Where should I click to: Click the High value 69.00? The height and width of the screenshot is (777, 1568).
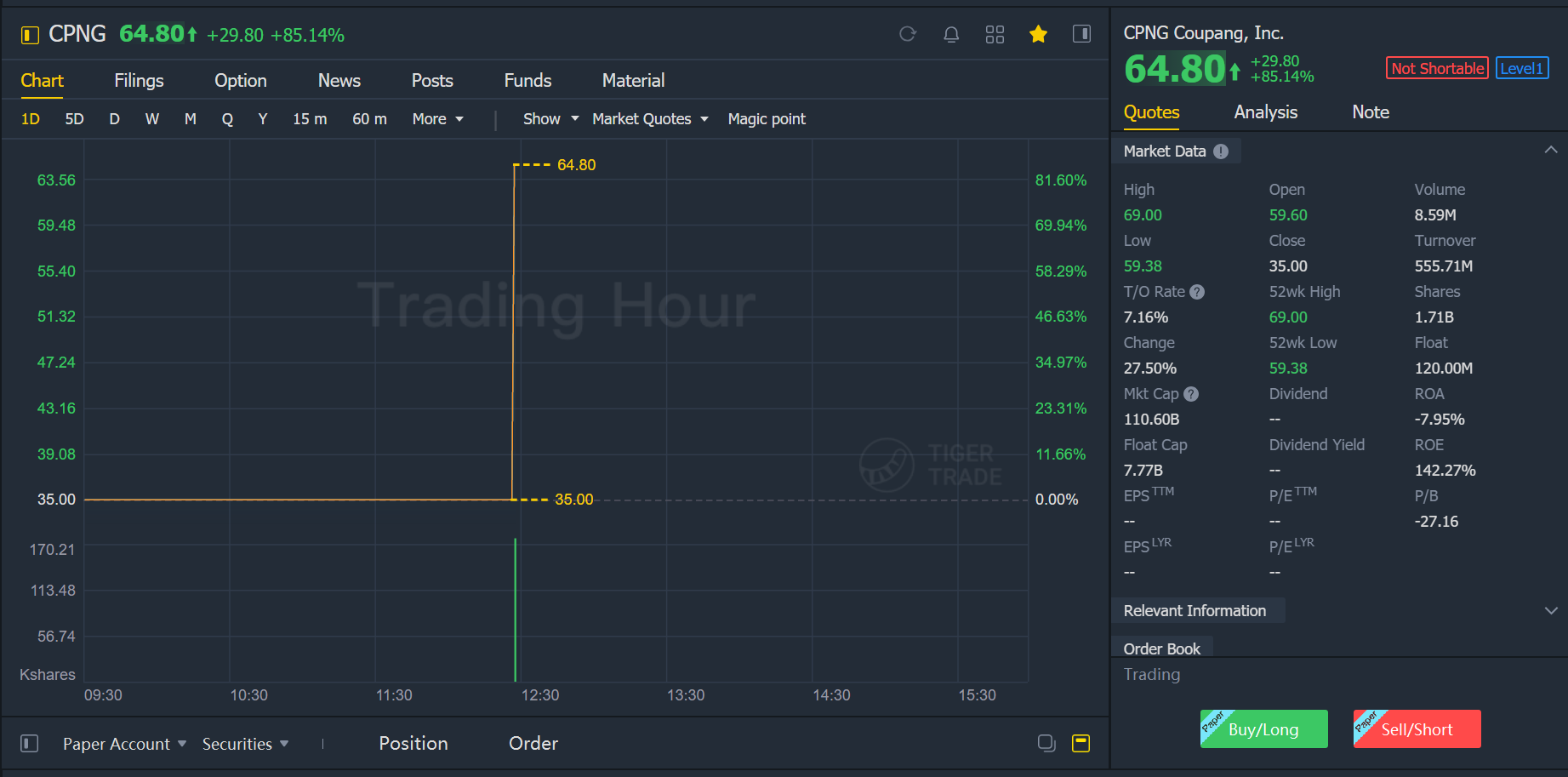pyautogui.click(x=1143, y=215)
